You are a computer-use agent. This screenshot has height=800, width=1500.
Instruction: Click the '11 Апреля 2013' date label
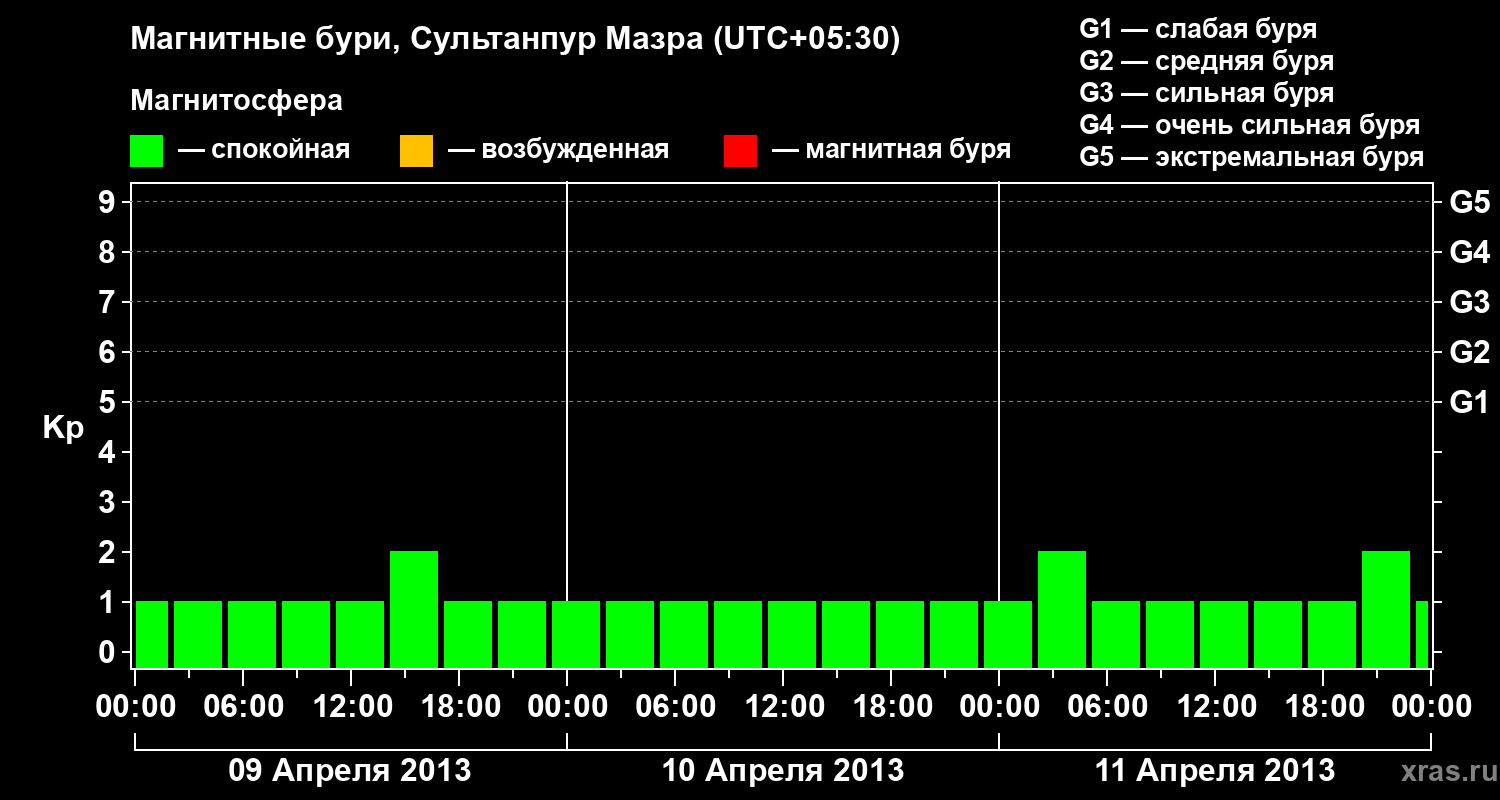point(1215,771)
